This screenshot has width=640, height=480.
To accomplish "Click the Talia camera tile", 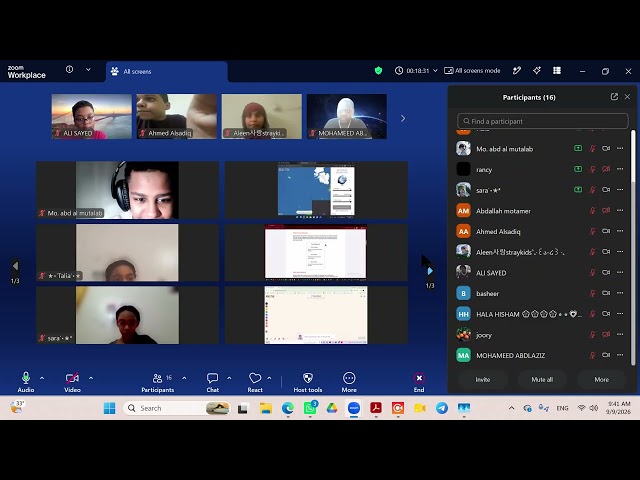I will click(x=127, y=253).
